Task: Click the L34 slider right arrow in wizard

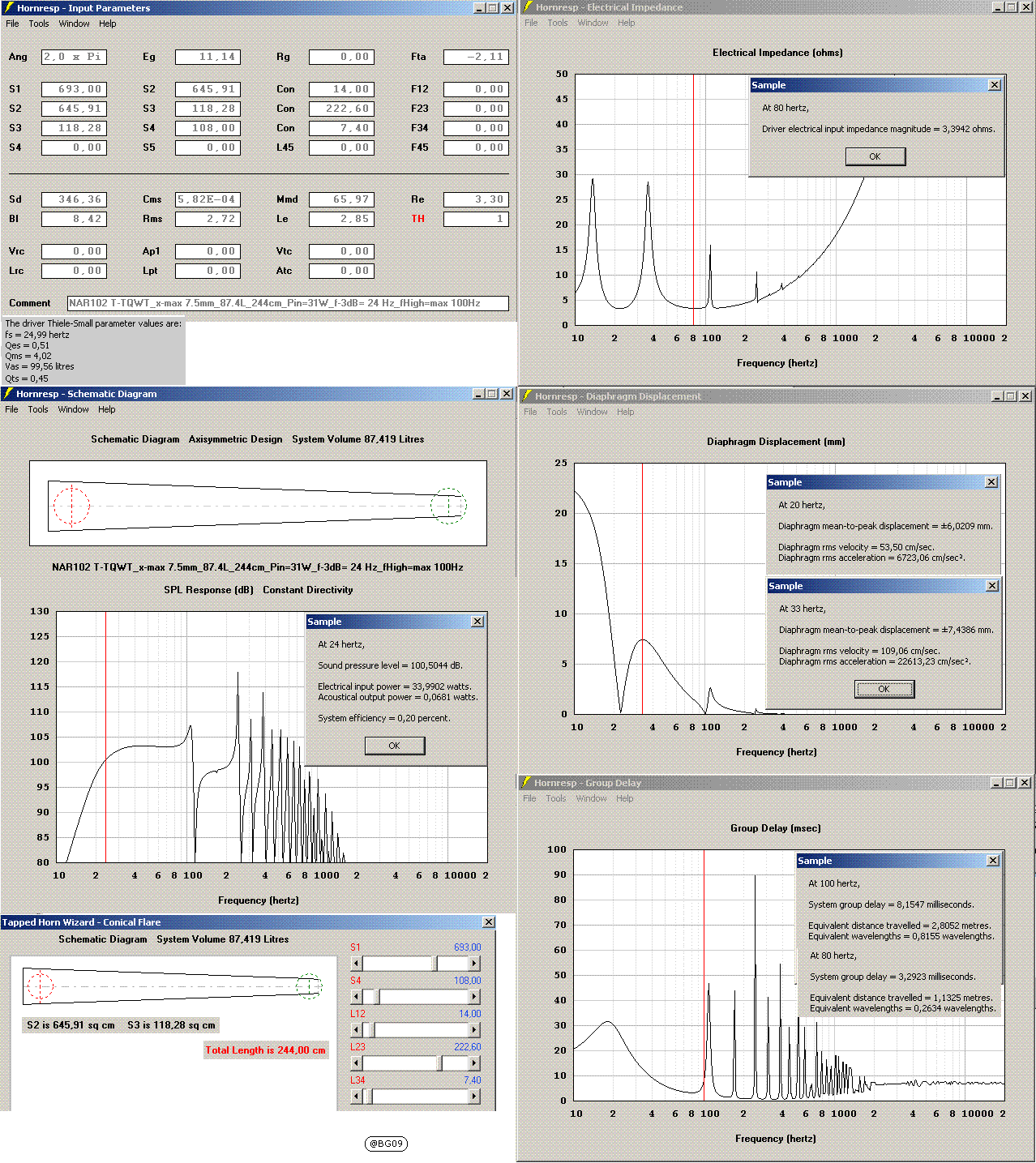Action: pos(475,1097)
